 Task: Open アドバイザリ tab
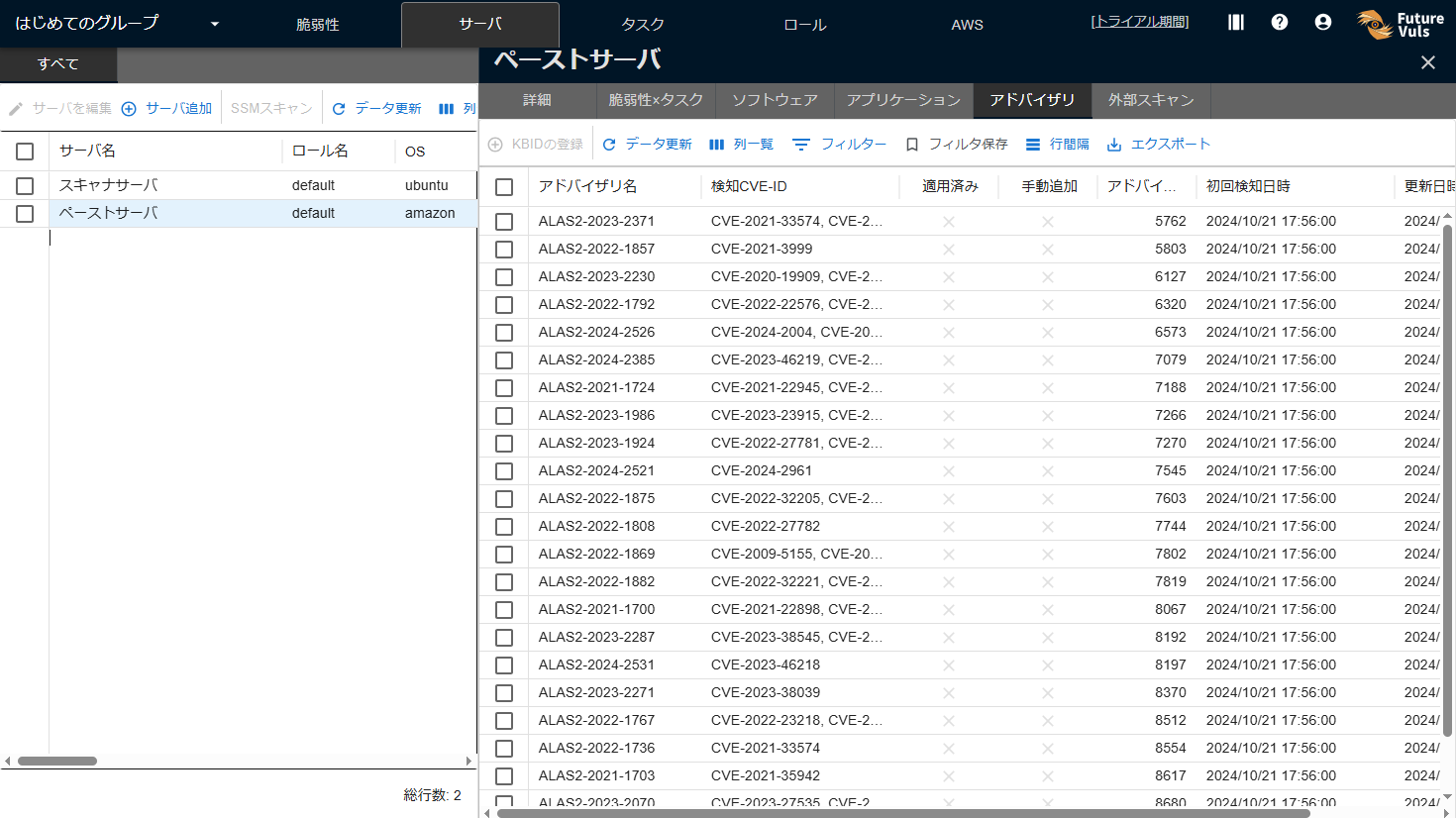[x=1032, y=100]
